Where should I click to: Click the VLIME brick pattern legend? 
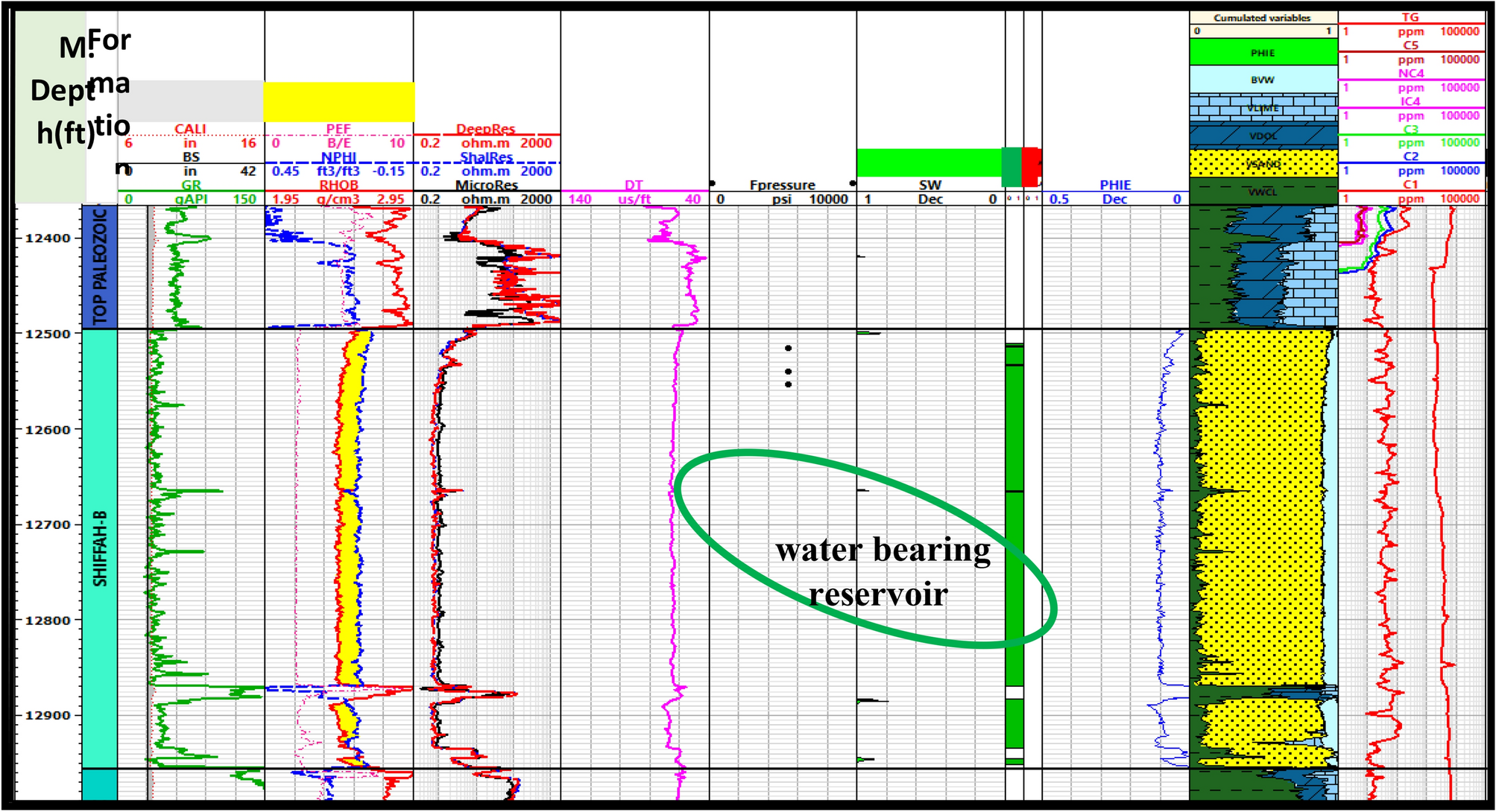coord(1263,108)
